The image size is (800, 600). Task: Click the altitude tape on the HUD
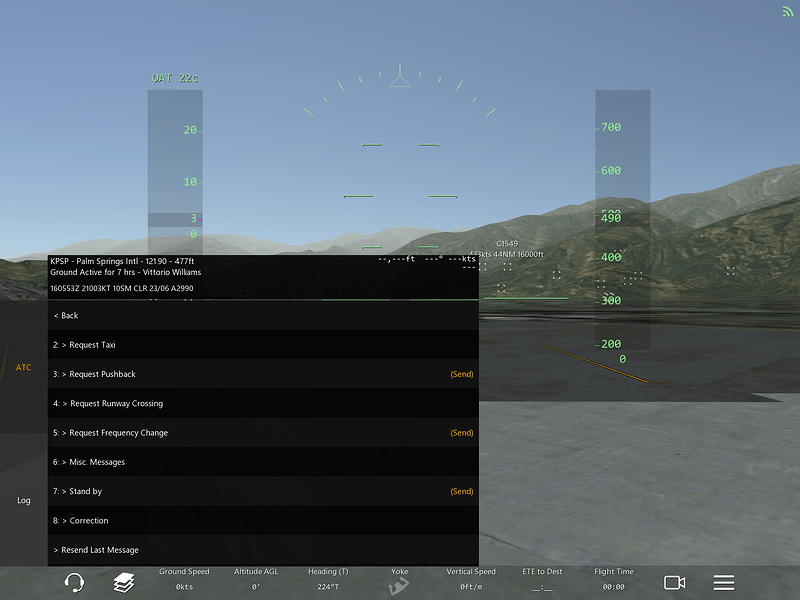(x=622, y=220)
